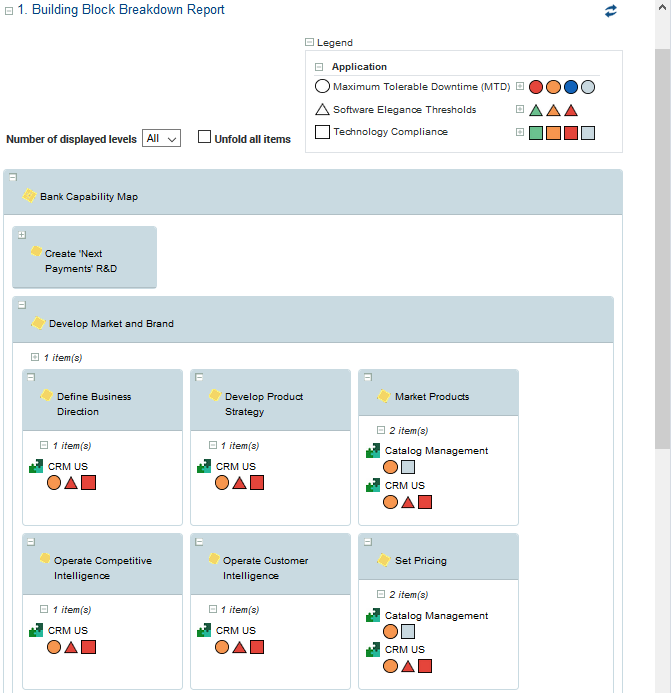671x693 pixels.
Task: Click the Operate Customer Intelligence title
Action: click(x=265, y=568)
